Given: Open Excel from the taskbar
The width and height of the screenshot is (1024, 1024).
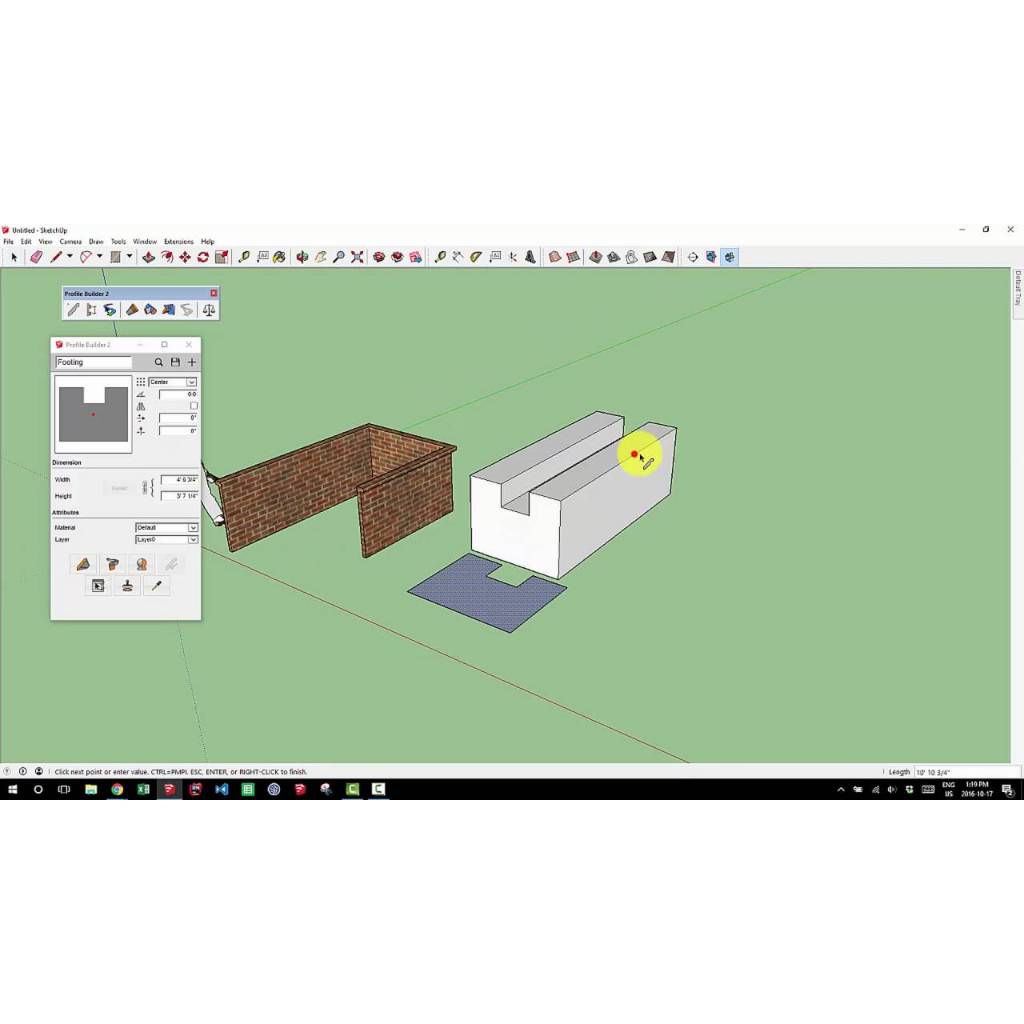Looking at the screenshot, I should [143, 790].
